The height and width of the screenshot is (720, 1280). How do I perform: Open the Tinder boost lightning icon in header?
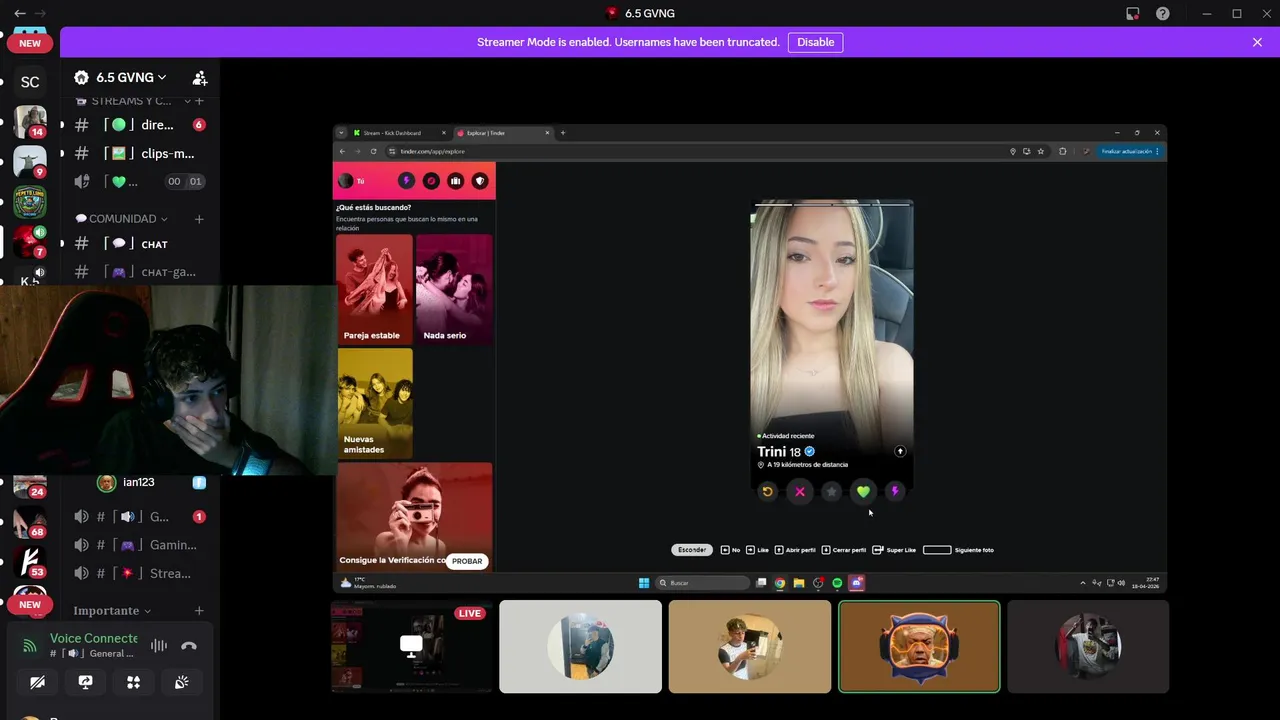coord(406,181)
